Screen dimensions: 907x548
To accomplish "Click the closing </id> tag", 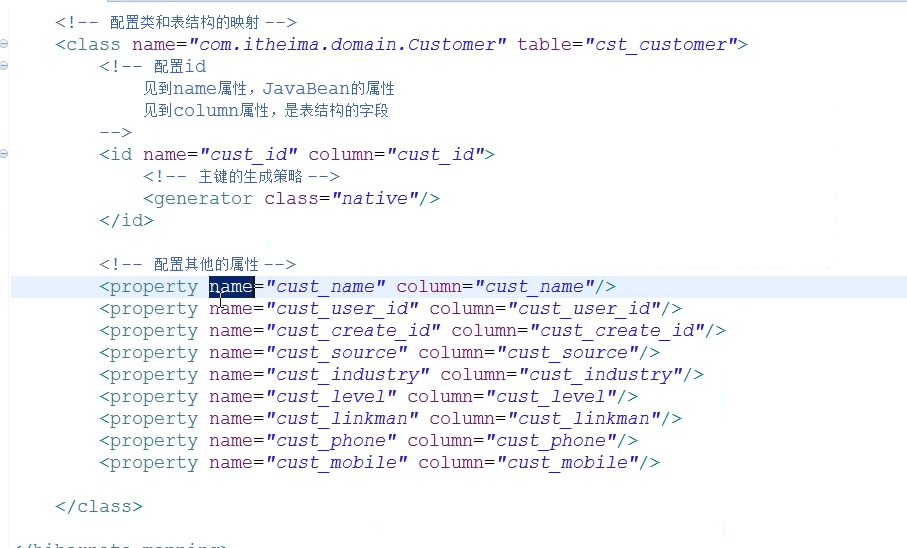I will 126,220.
